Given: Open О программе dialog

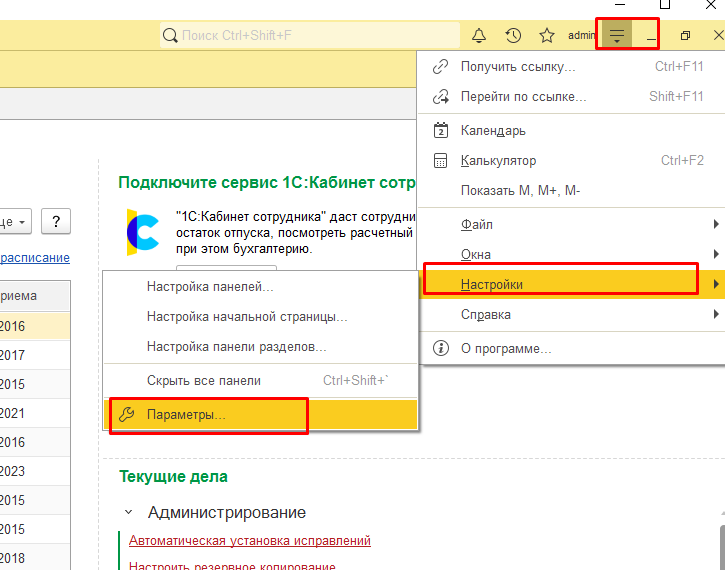Looking at the screenshot, I should pos(571,348).
